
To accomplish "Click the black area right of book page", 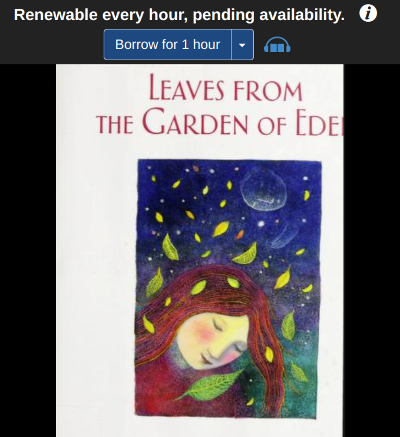I will [x=372, y=250].
